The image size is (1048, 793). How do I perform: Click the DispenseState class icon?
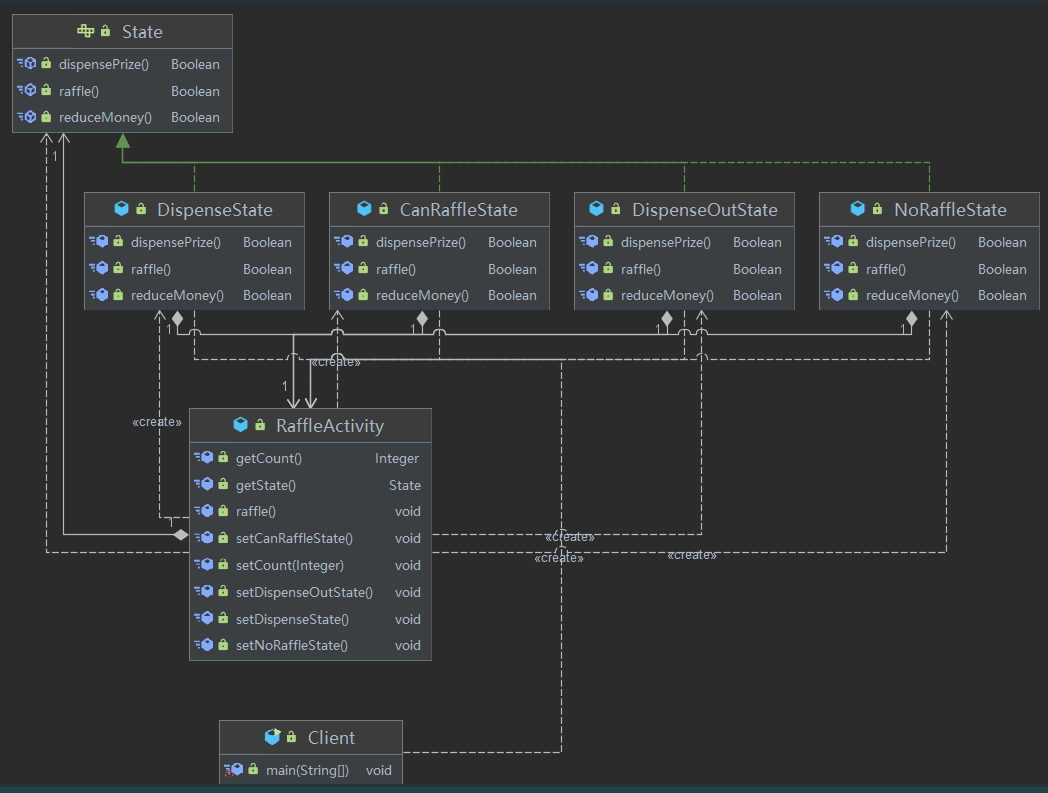tap(122, 209)
